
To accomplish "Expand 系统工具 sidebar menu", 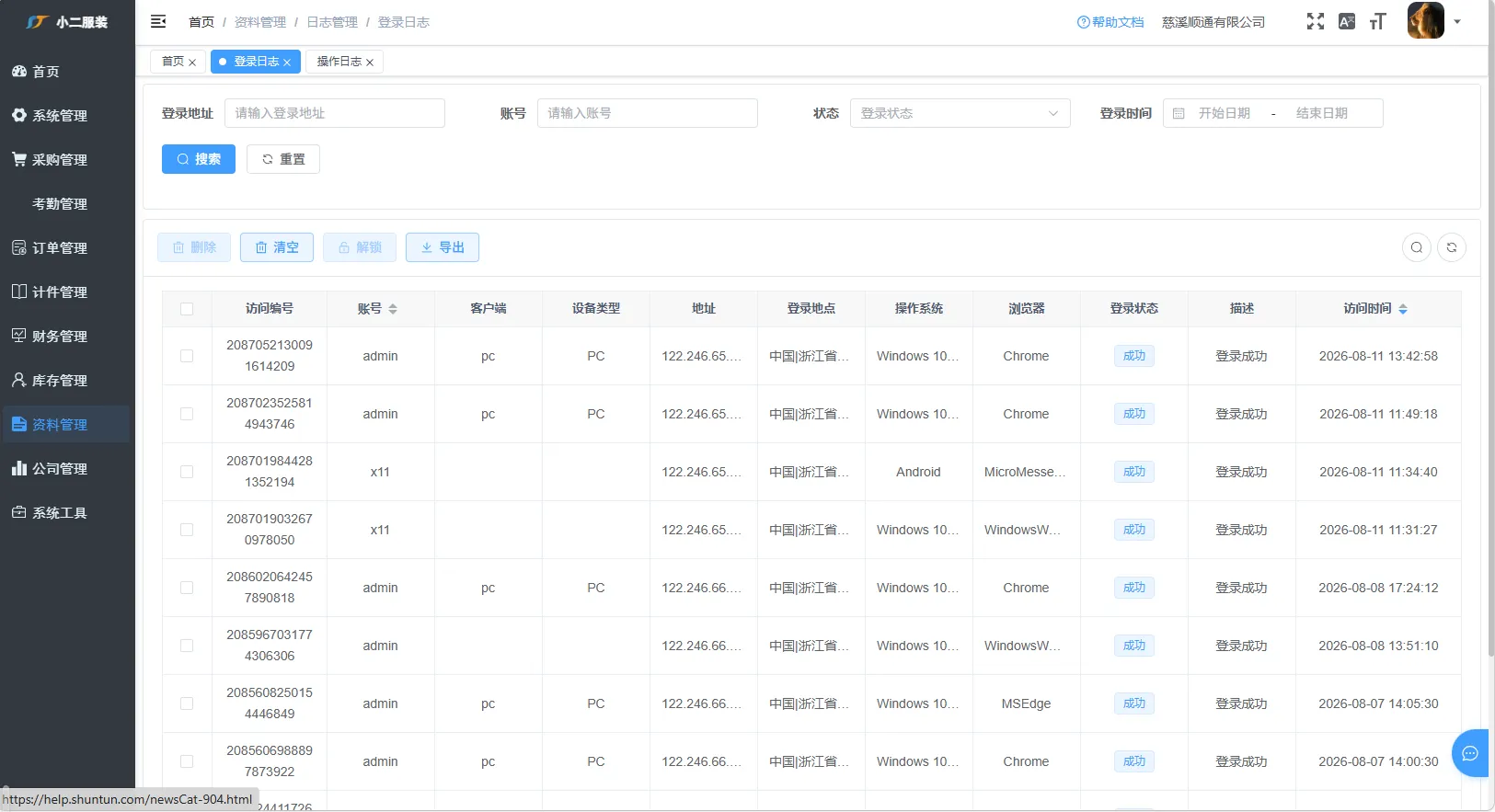I will (67, 512).
